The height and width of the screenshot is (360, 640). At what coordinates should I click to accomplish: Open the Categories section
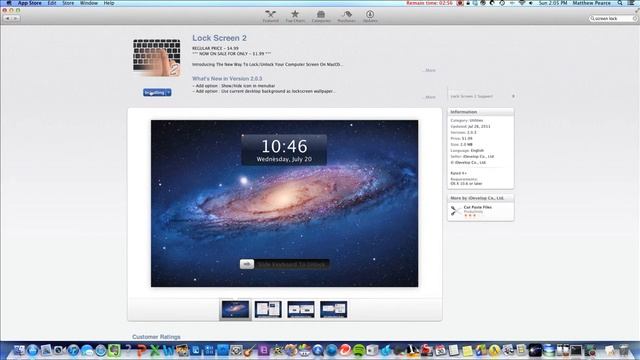click(x=321, y=16)
